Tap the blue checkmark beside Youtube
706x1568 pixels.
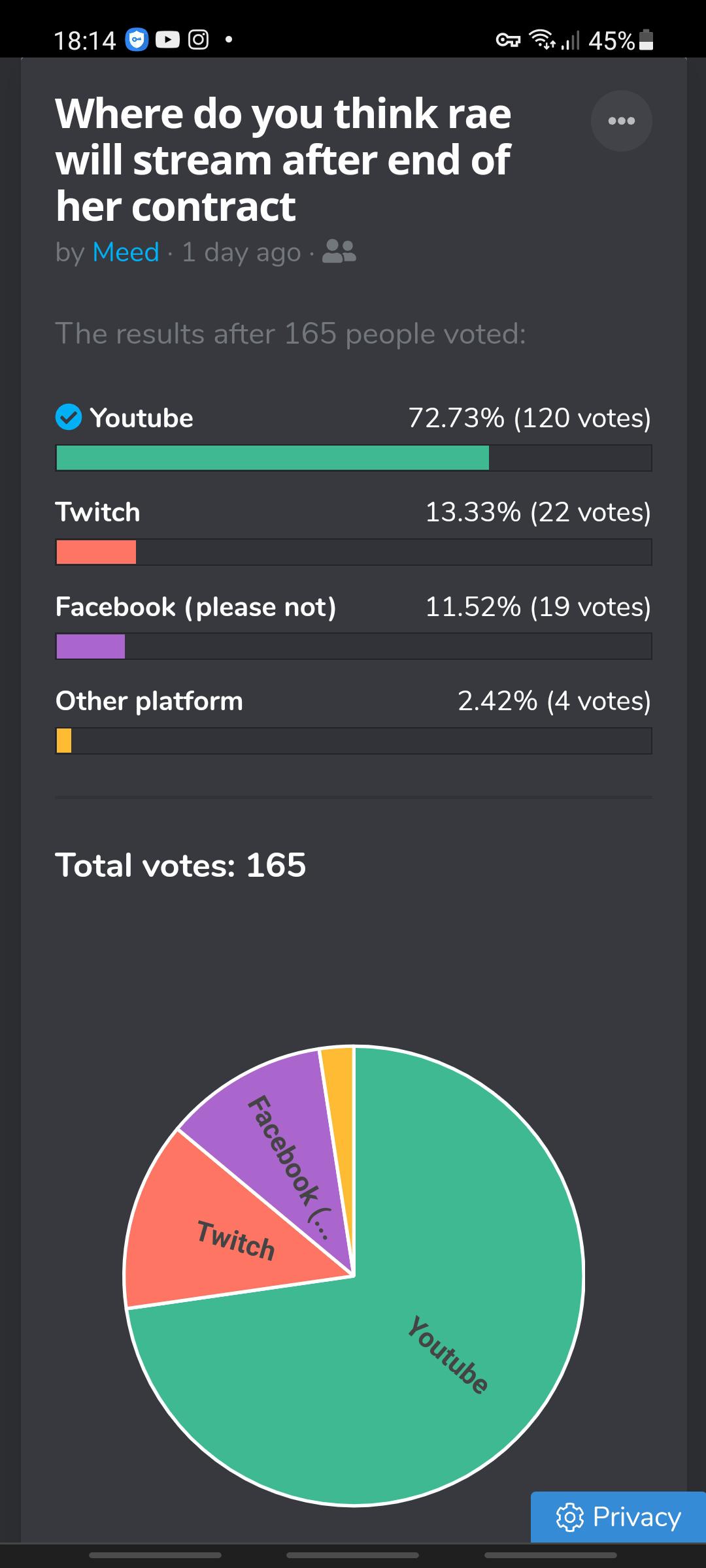(x=69, y=417)
